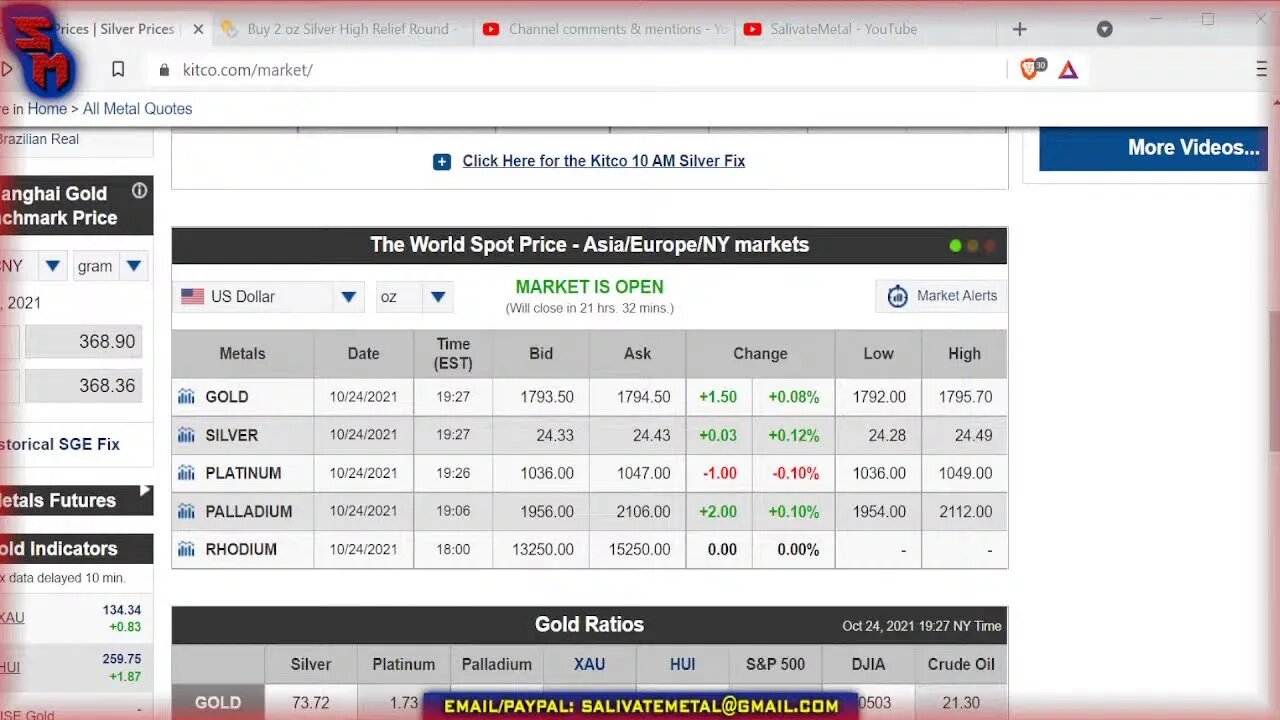Click the Shanghai Gold 368.90 price field
Viewport: 1280px width, 720px height.
tap(83, 342)
